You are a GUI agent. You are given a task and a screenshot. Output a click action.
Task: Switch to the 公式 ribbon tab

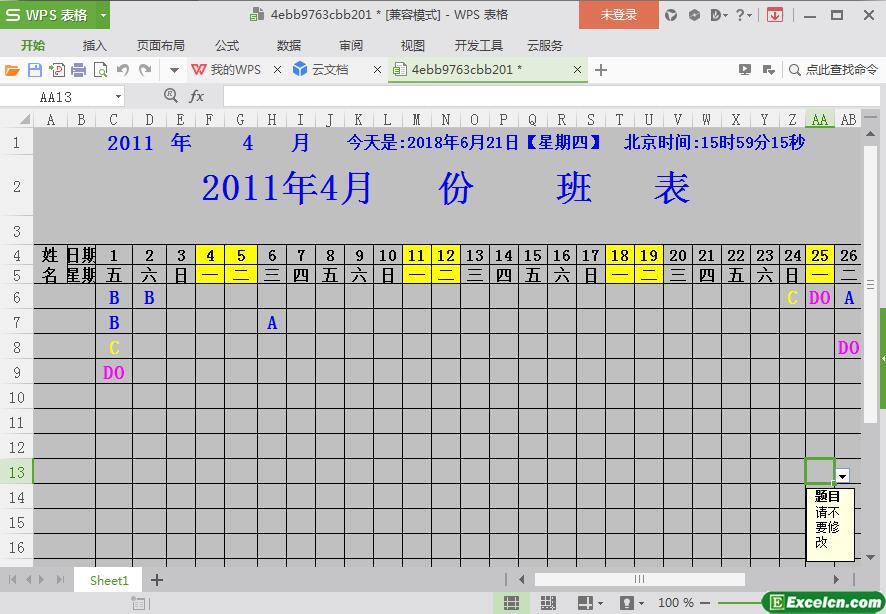point(227,45)
